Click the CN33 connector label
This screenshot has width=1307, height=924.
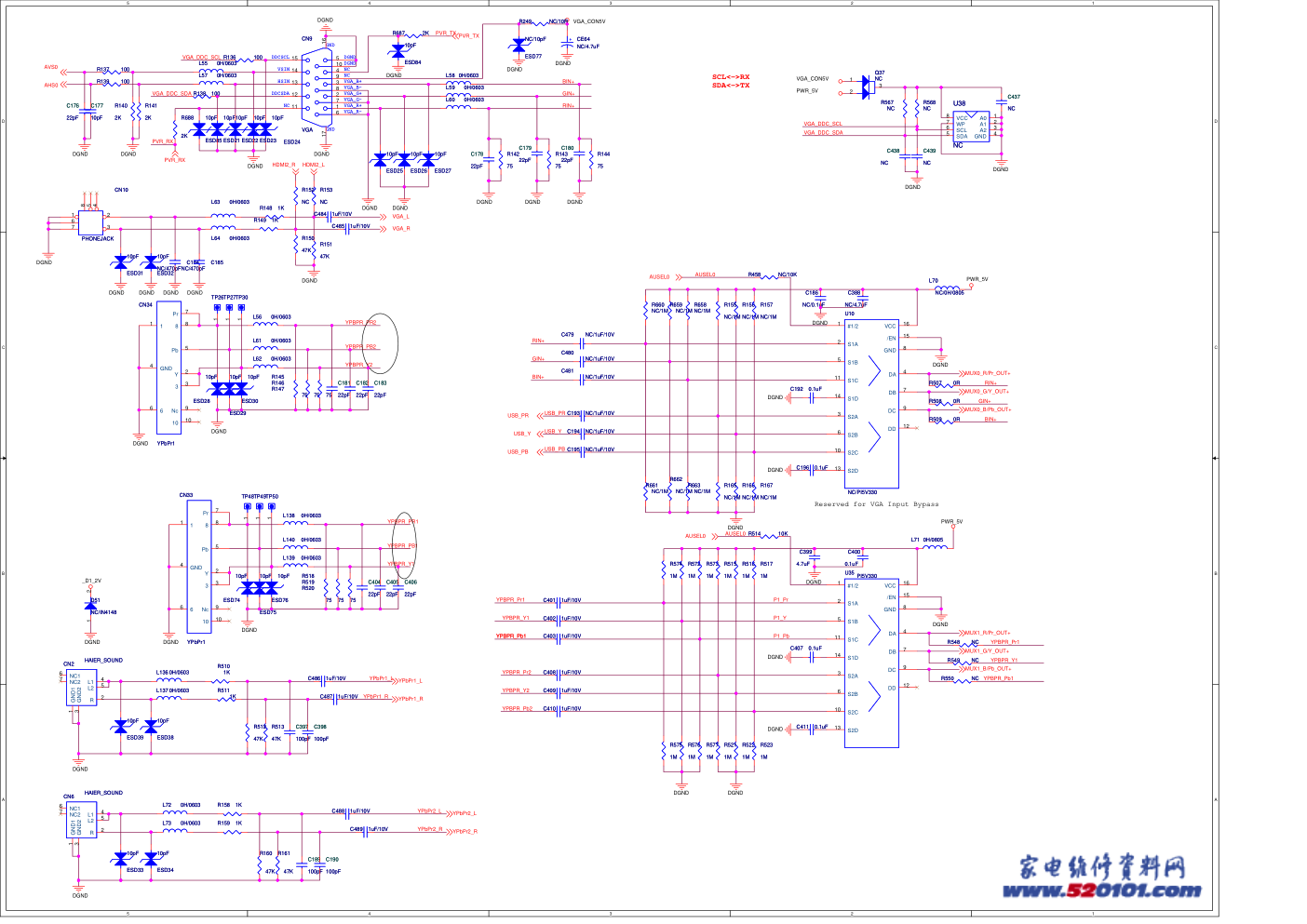(186, 496)
